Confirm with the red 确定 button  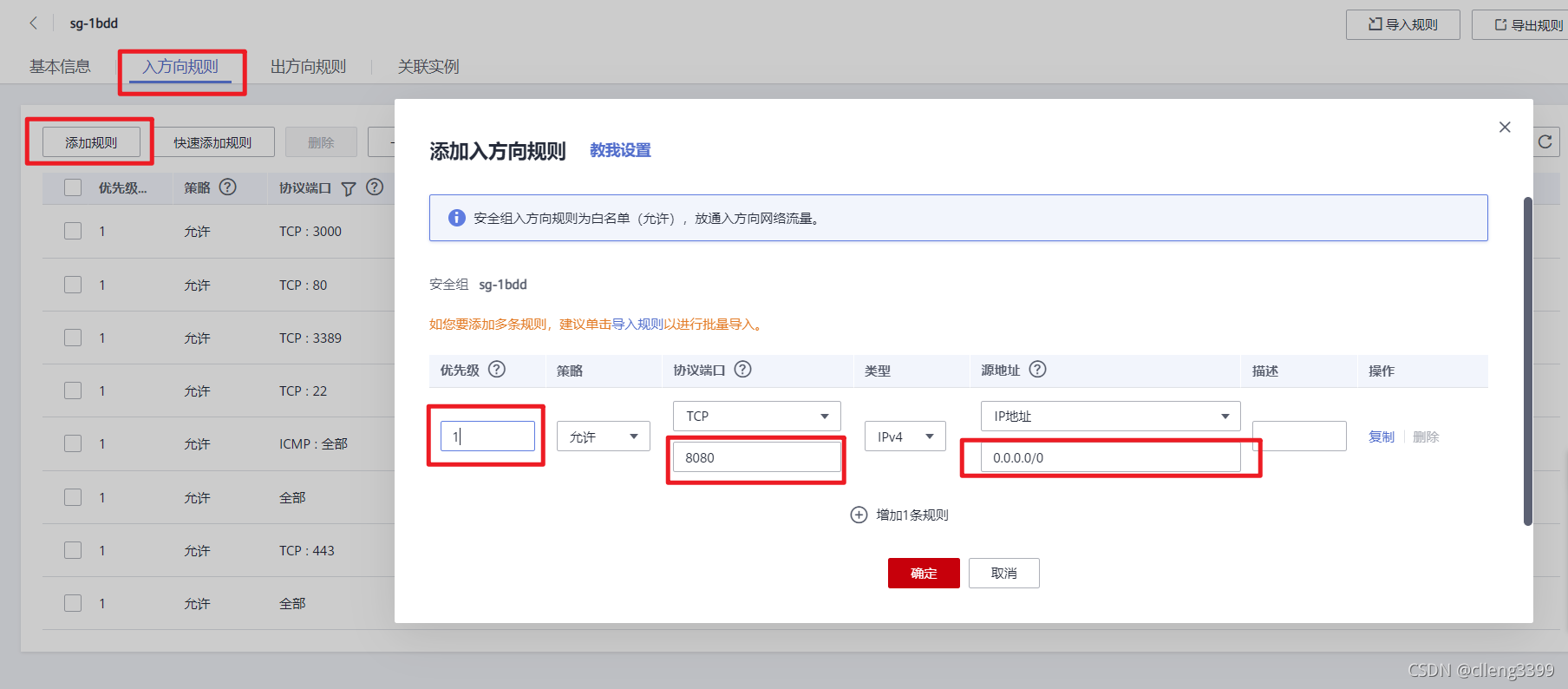tap(924, 573)
